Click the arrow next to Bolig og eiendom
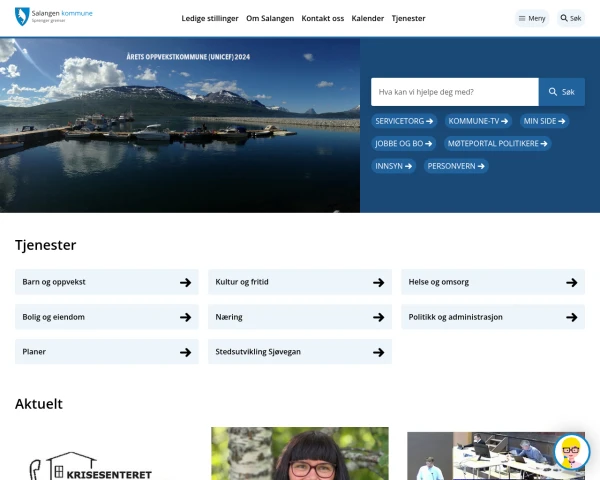Image resolution: width=600 pixels, height=480 pixels. 185,317
